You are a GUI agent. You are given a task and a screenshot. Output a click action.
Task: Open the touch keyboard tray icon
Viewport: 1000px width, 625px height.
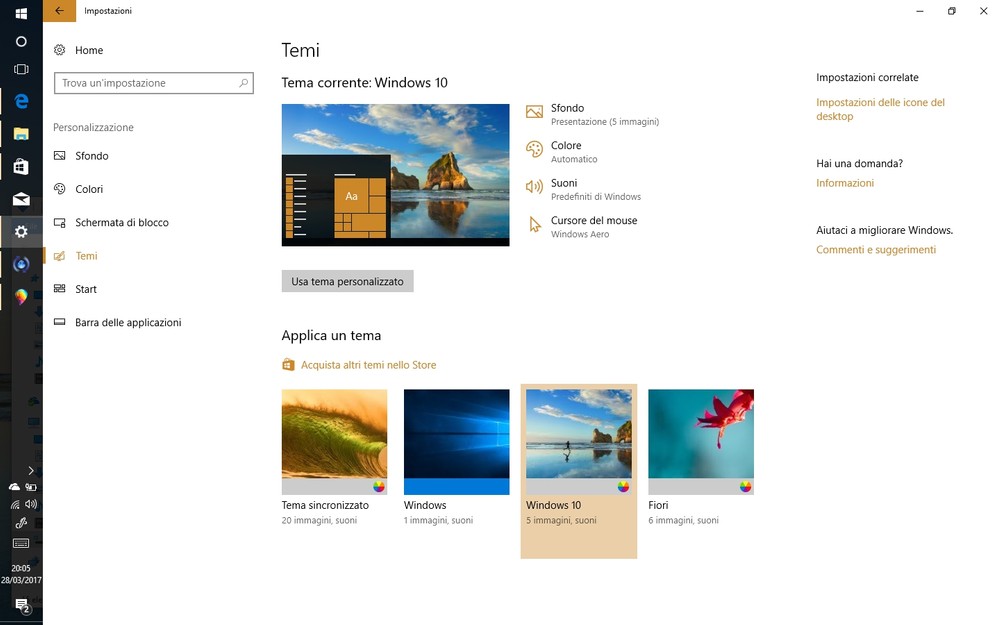[x=21, y=543]
